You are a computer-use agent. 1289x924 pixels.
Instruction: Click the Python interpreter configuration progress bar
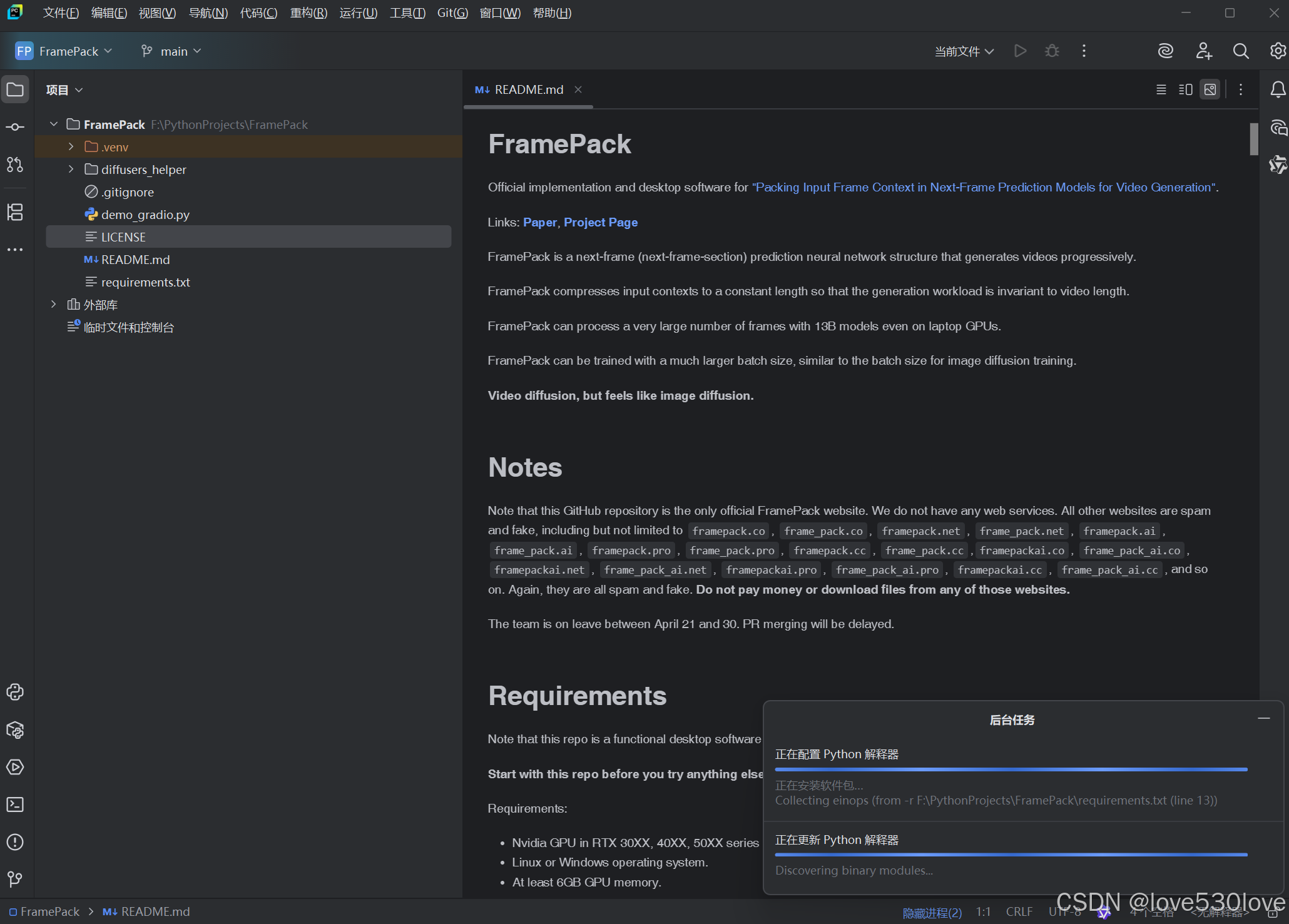pos(1011,769)
